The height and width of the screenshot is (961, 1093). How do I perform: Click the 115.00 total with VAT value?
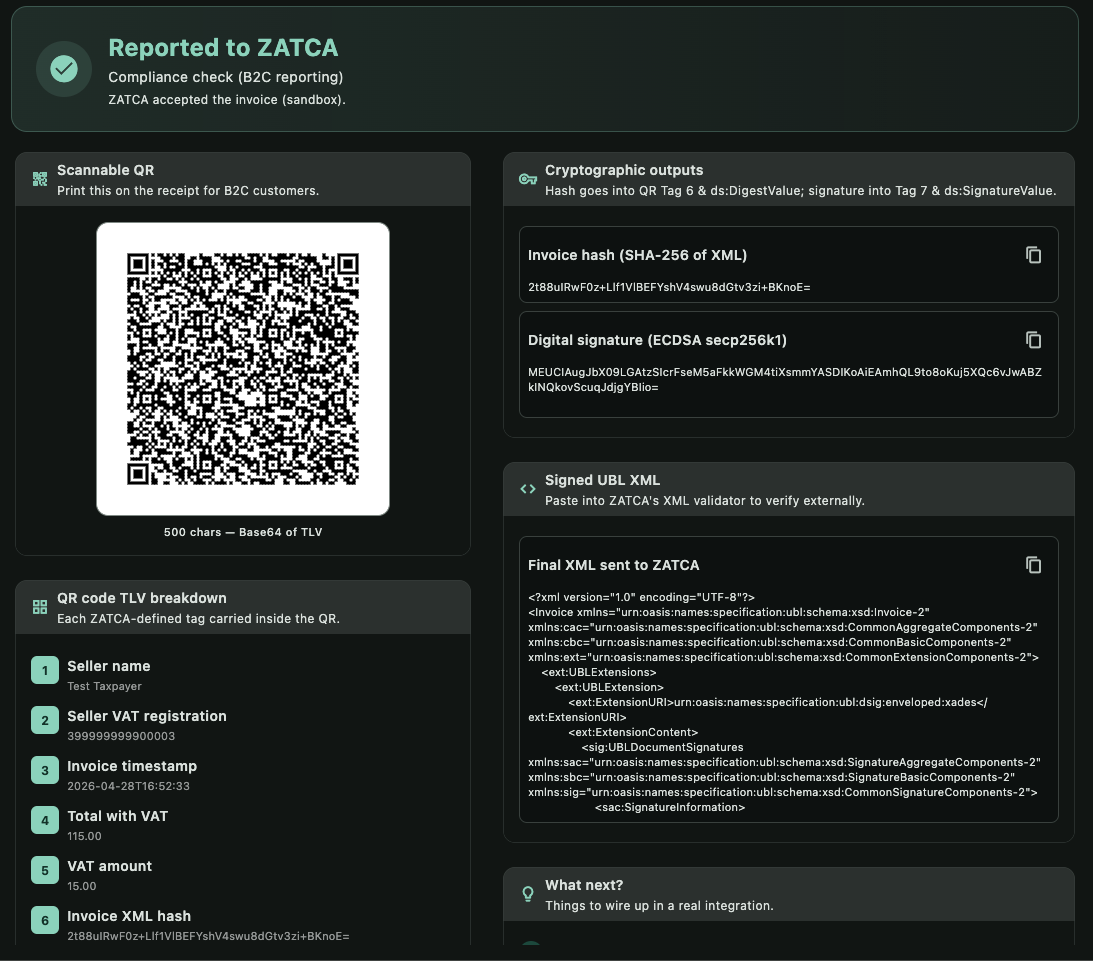(84, 836)
